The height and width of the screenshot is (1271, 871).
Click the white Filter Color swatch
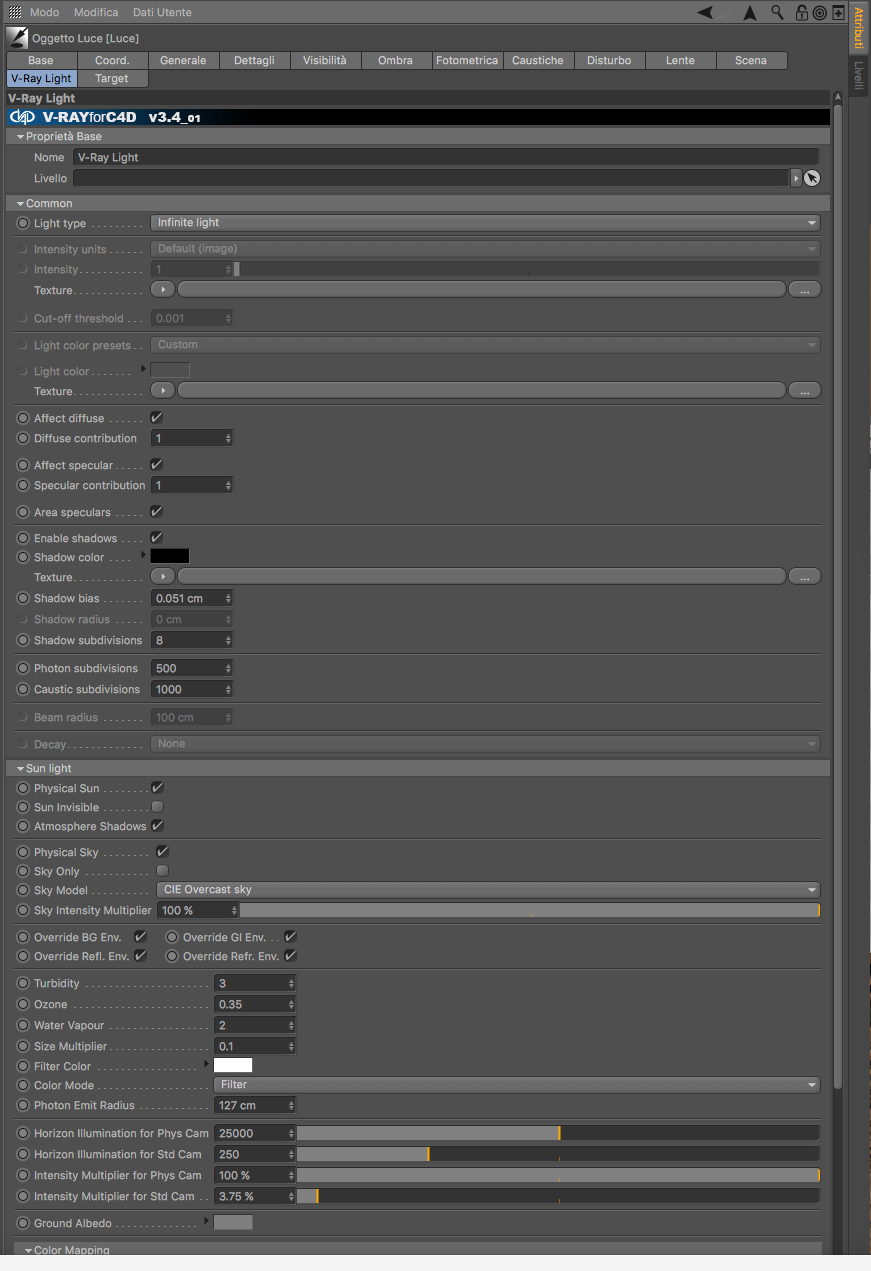[x=233, y=1065]
